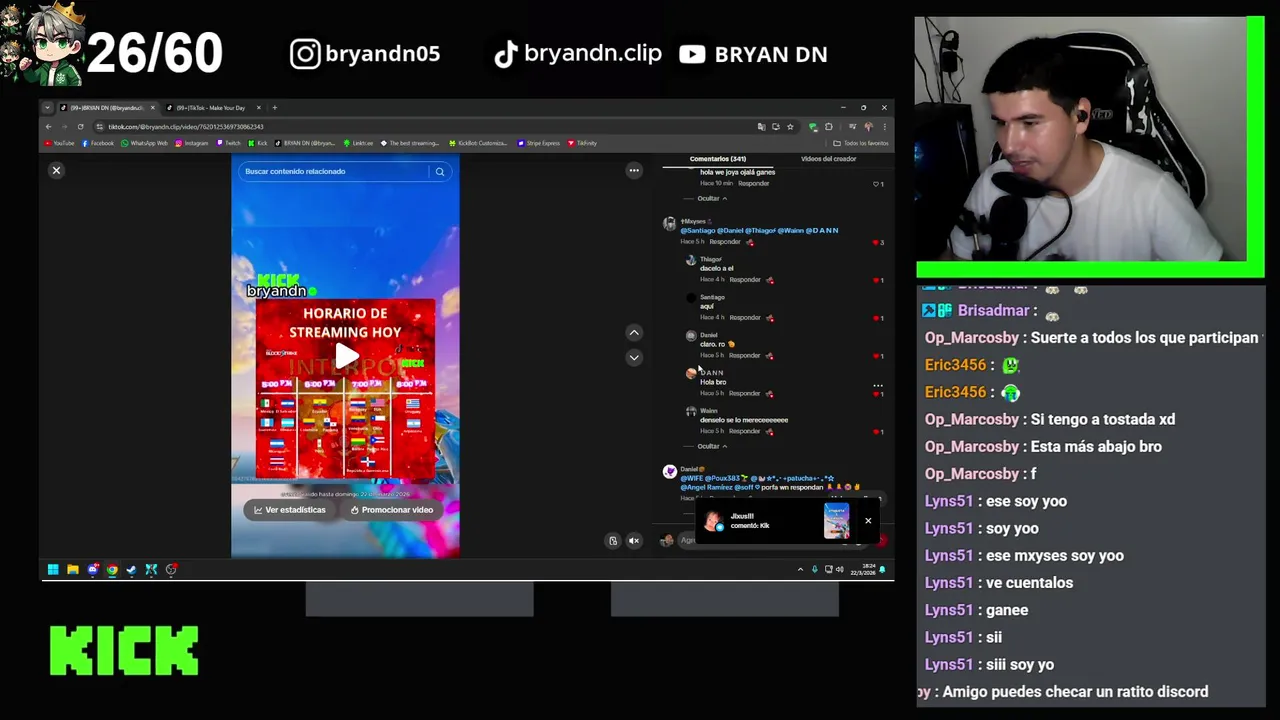Open the browser extensions puzzle icon
Image resolution: width=1280 pixels, height=720 pixels.
829,127
